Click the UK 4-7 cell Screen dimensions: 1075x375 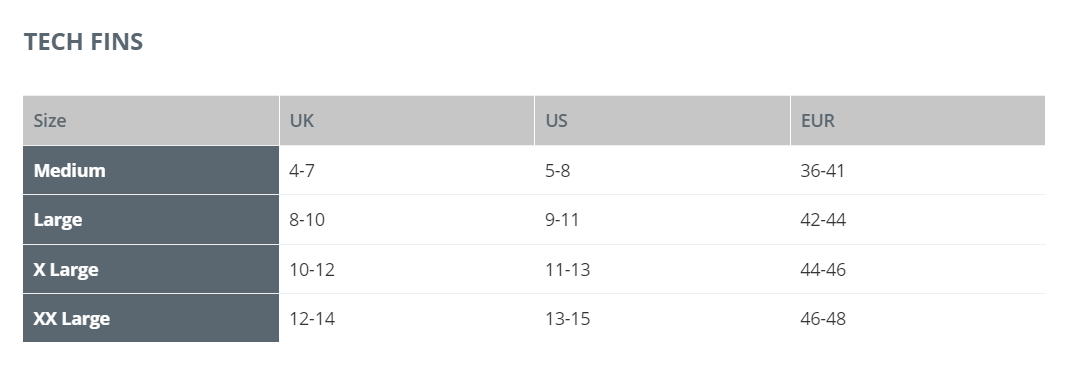[407, 170]
